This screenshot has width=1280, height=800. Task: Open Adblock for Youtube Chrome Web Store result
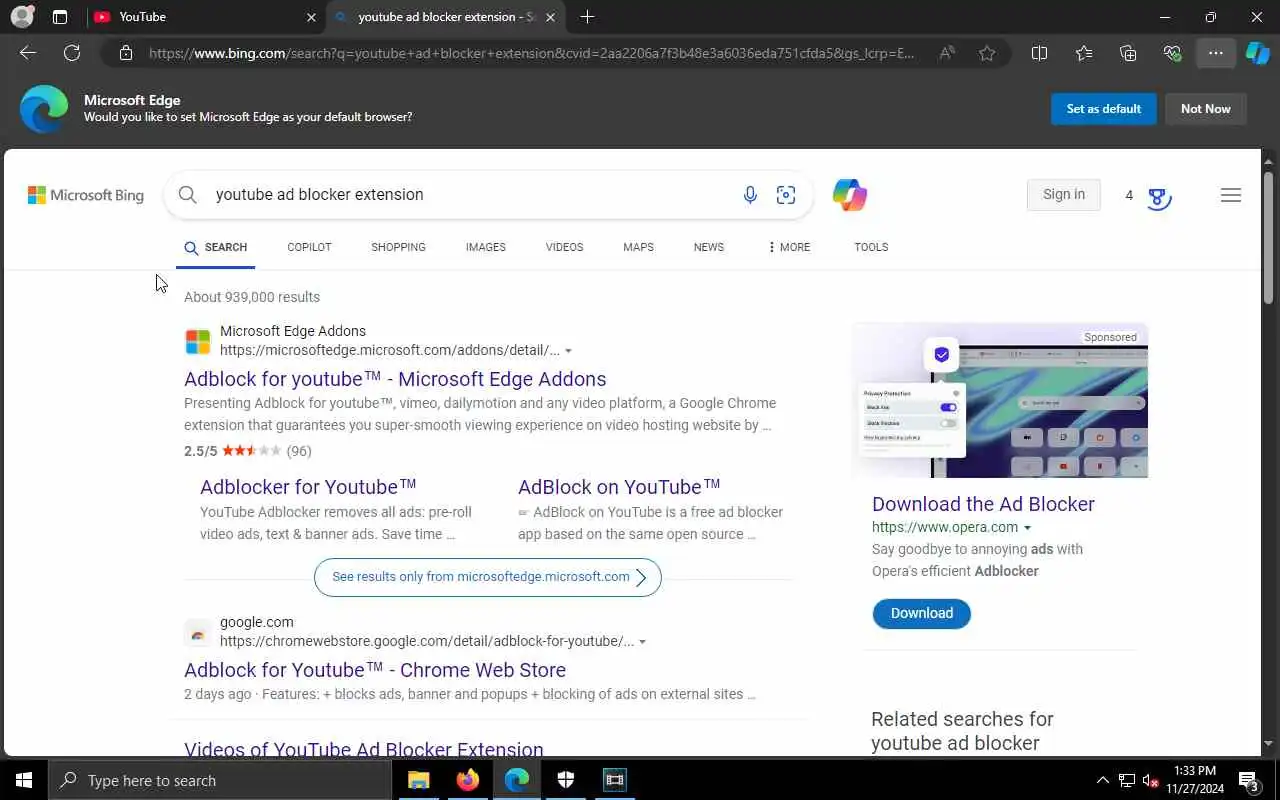pyautogui.click(x=375, y=670)
